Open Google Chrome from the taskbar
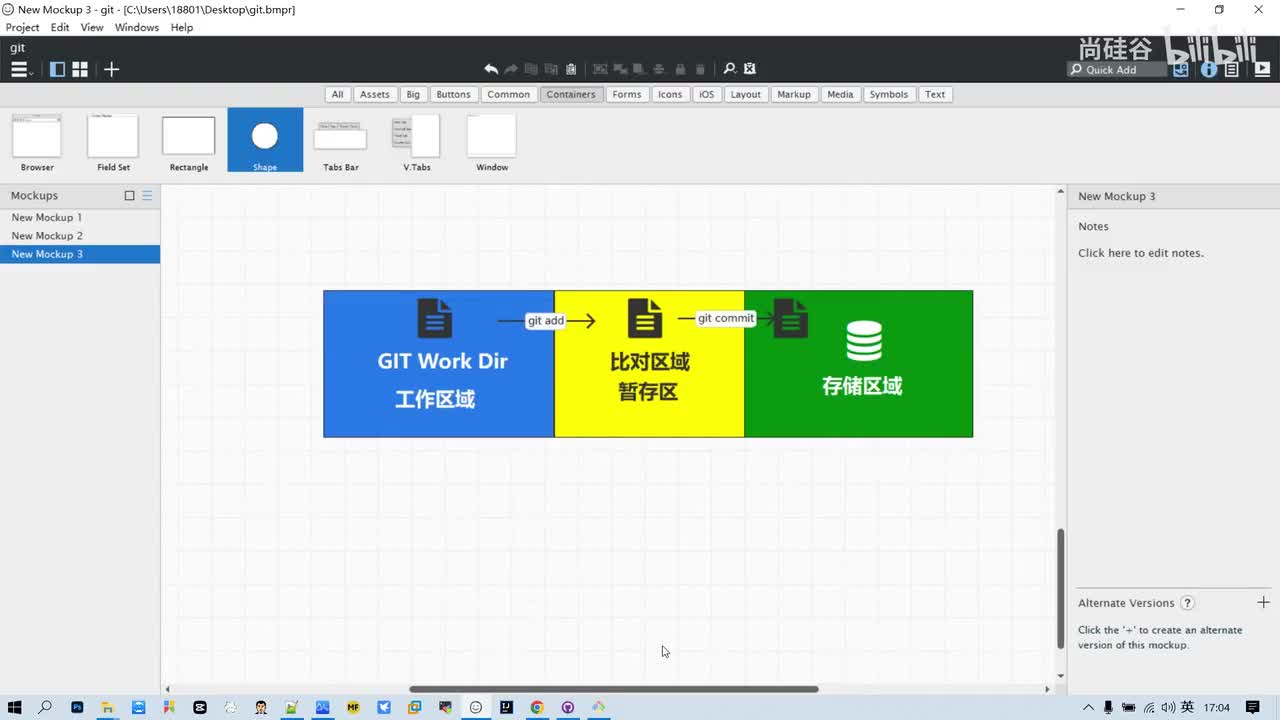This screenshot has width=1280, height=720. click(537, 707)
